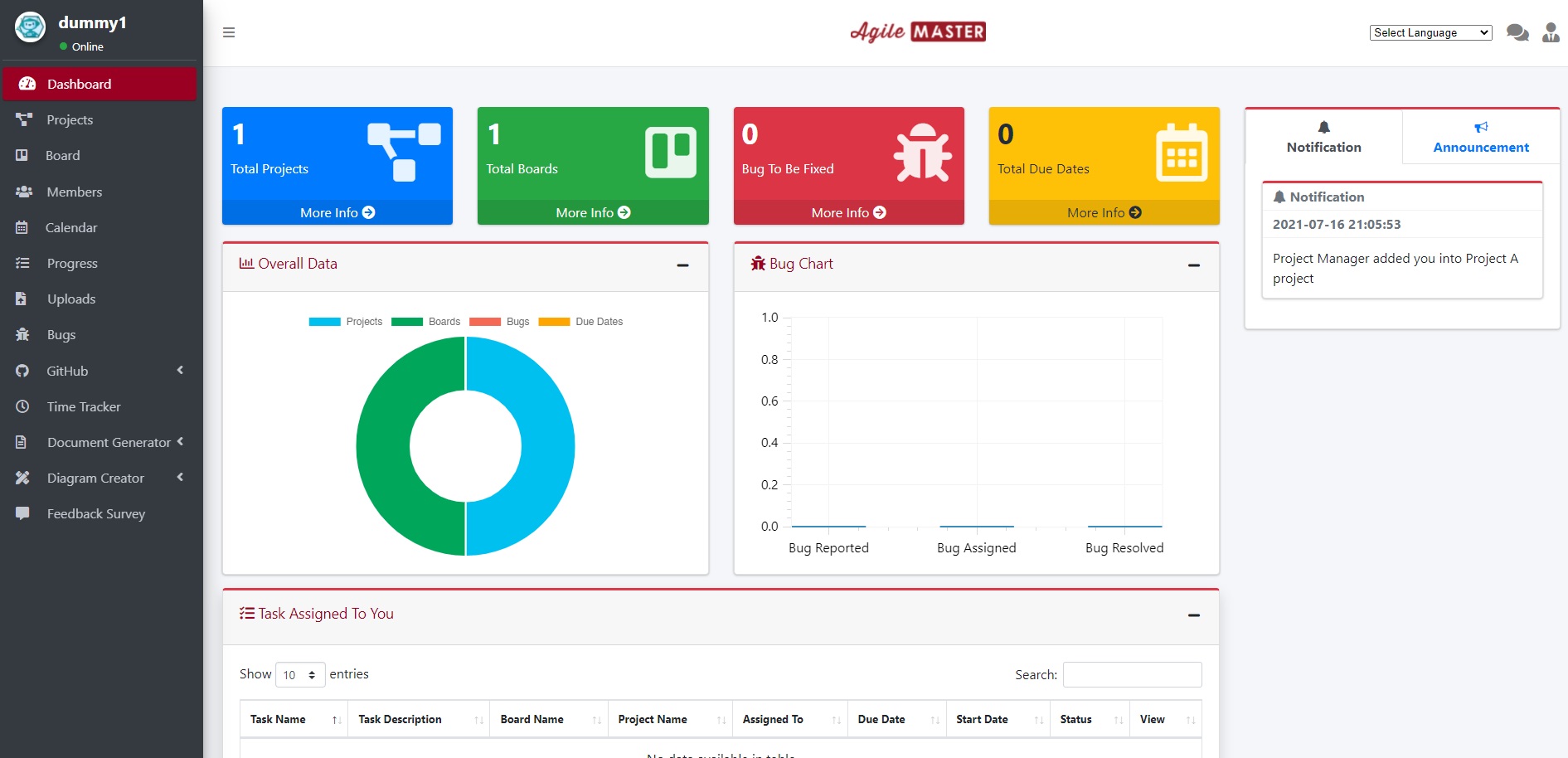Click the Document Generator icon in sidebar
1568x758 pixels.
(x=22, y=442)
